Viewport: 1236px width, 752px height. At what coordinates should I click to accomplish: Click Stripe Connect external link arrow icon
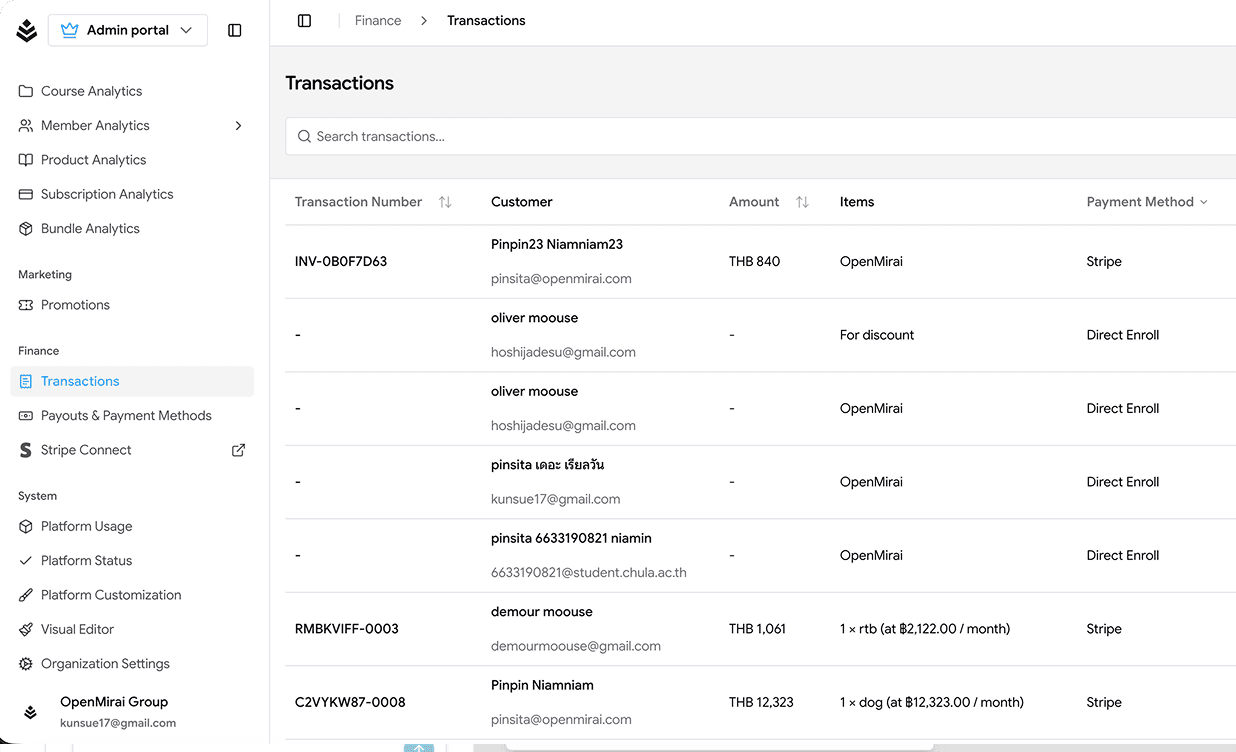tap(238, 450)
